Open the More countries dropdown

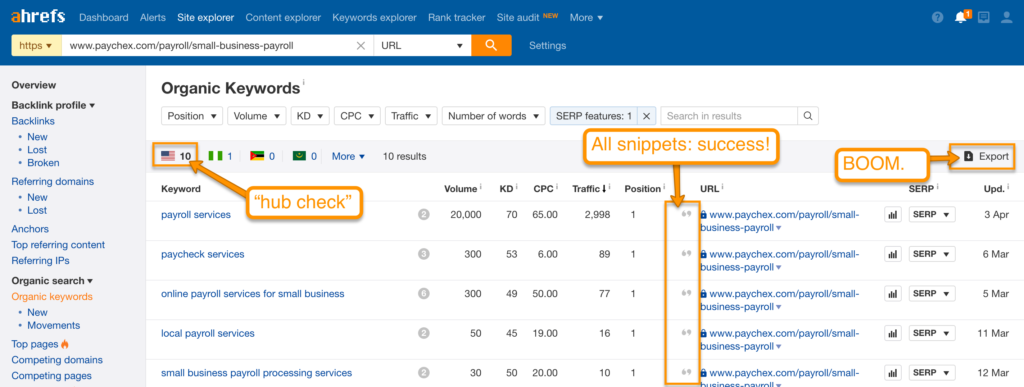tap(348, 156)
